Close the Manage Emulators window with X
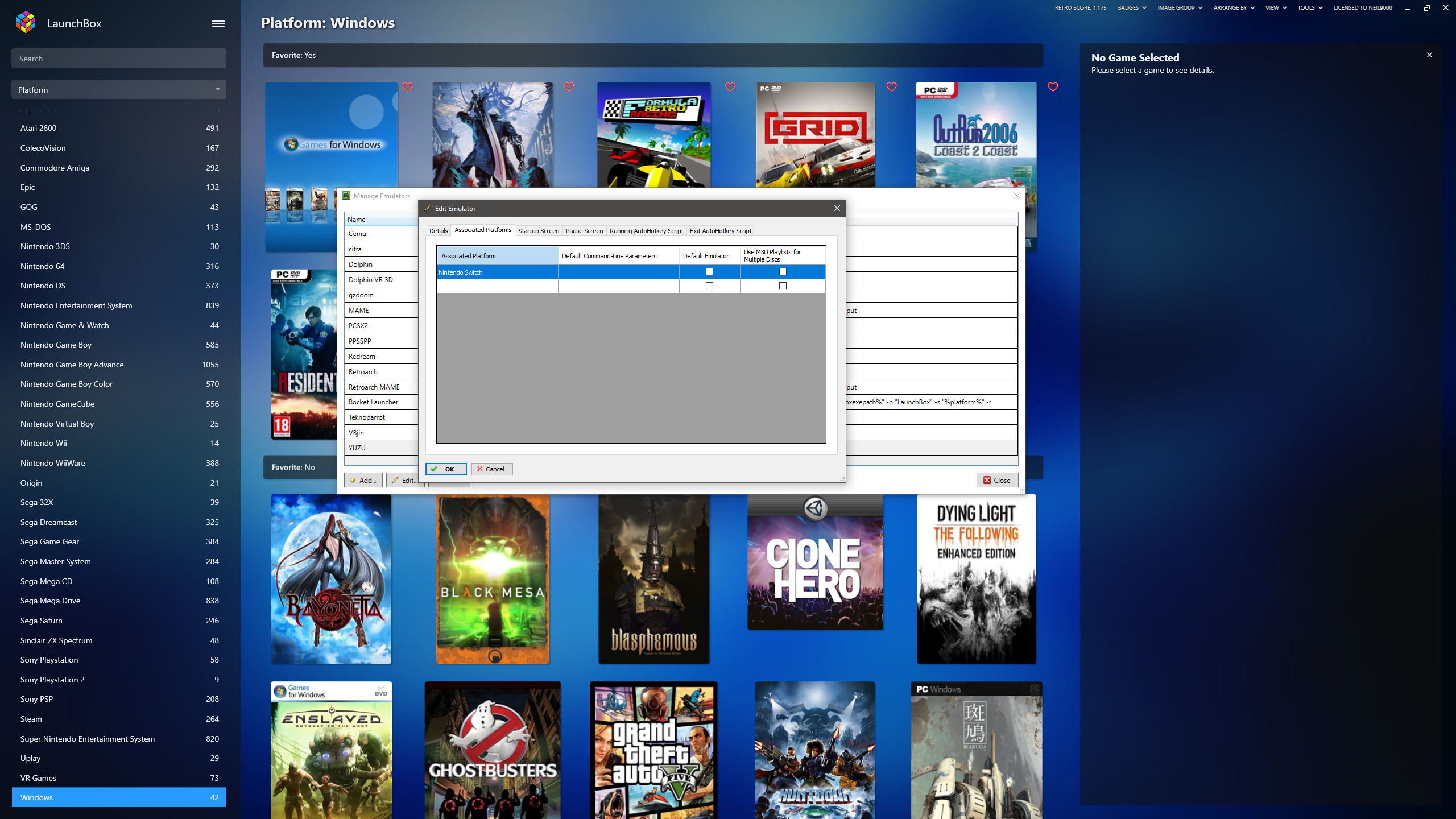The image size is (1456, 819). click(x=1017, y=196)
